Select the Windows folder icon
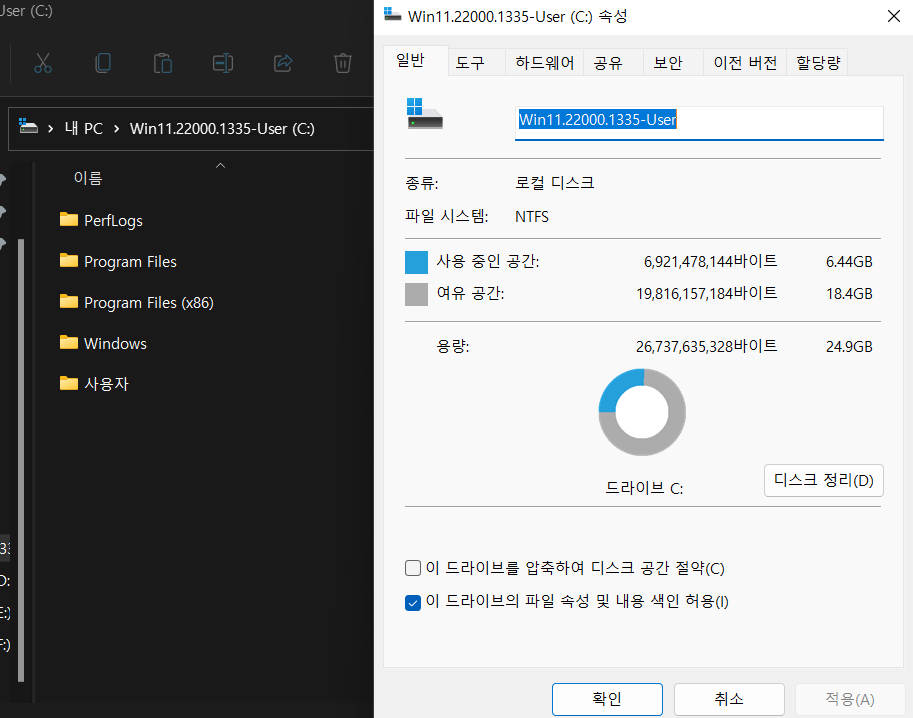Image resolution: width=913 pixels, height=718 pixels. pyautogui.click(x=69, y=342)
